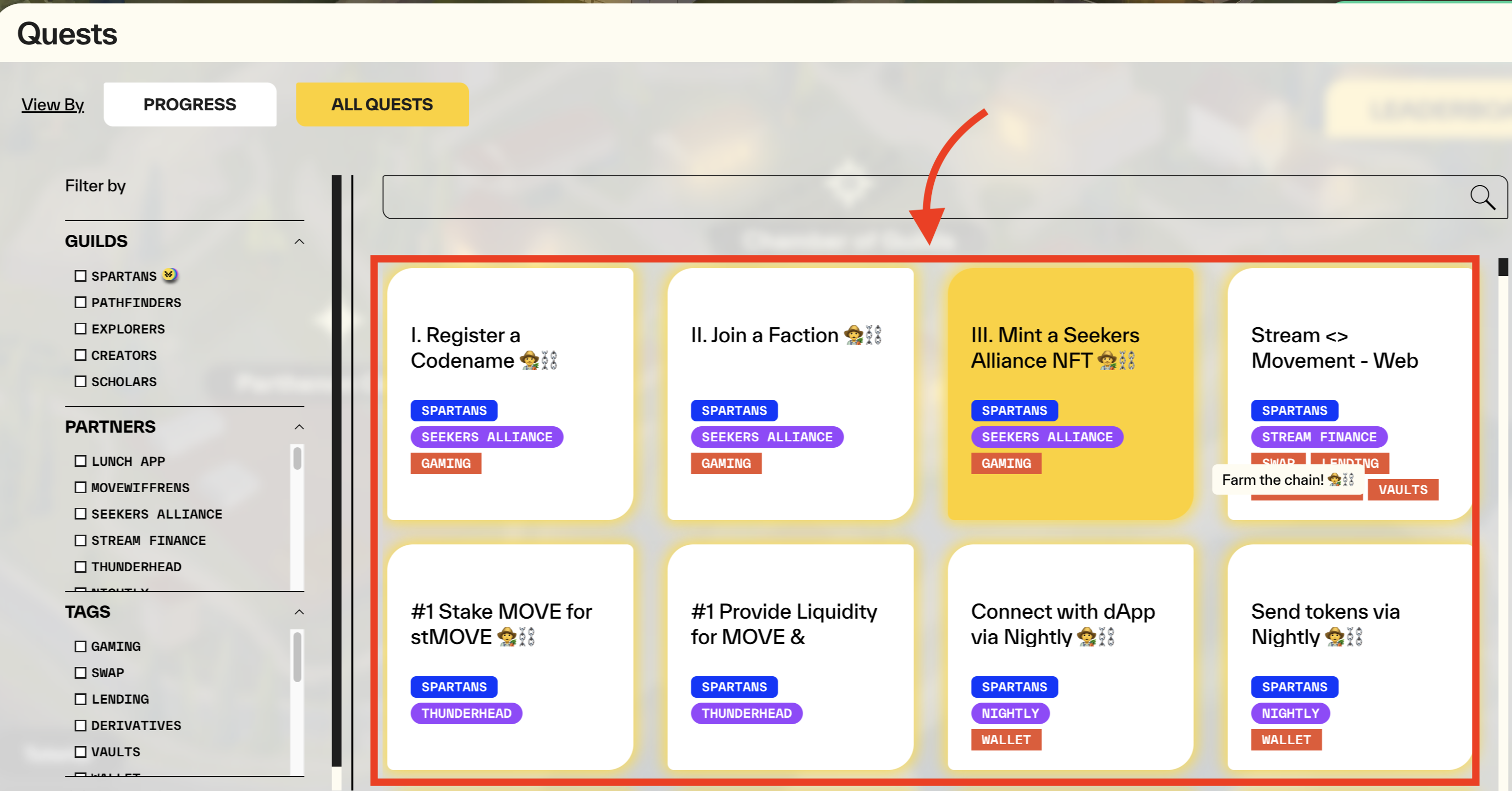Screen dimensions: 1512x791
Task: Click the farmer emoji on Connect with dApp card
Action: pos(1087,637)
